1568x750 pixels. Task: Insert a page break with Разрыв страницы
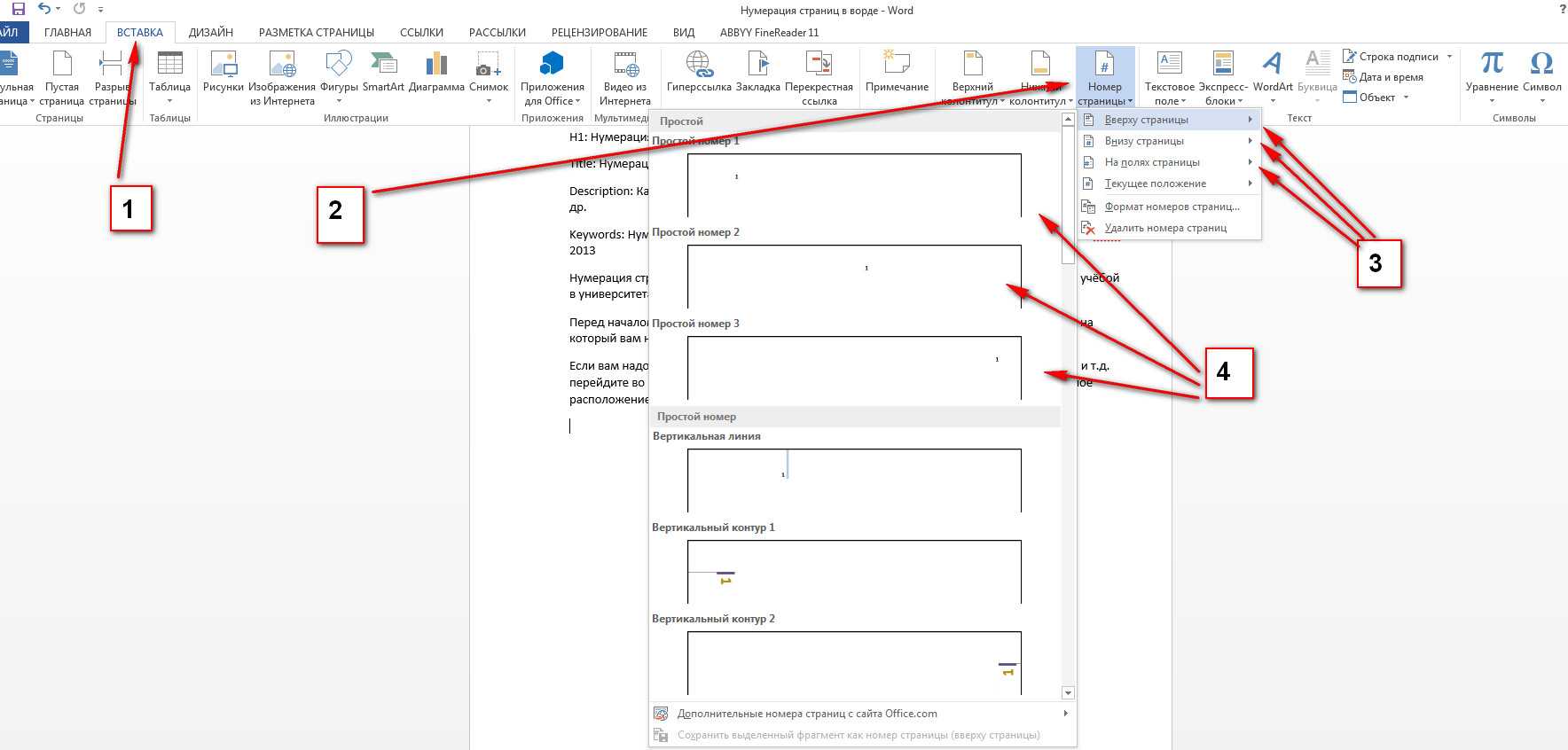pos(113,78)
